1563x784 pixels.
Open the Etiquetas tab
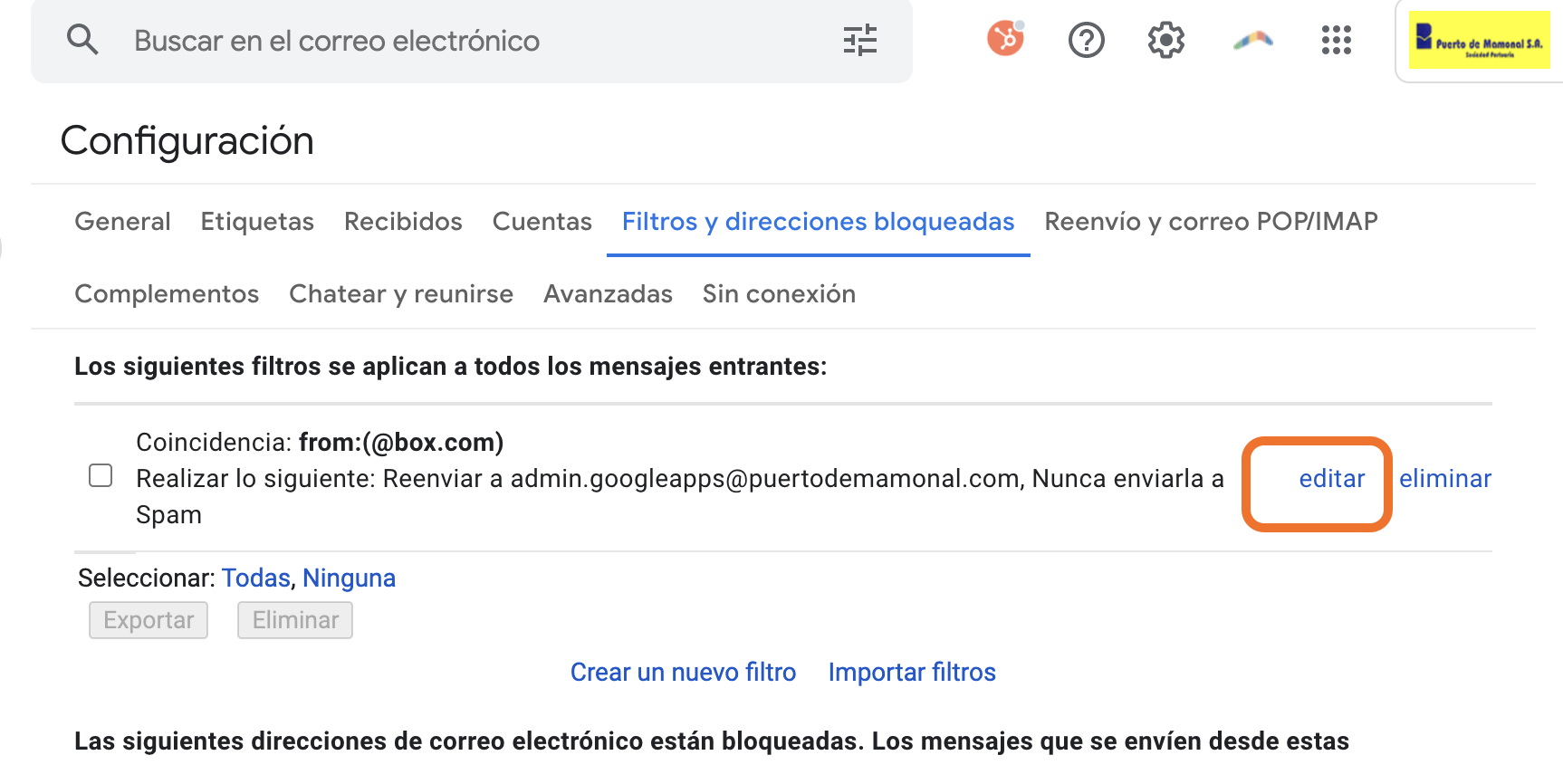coord(257,222)
